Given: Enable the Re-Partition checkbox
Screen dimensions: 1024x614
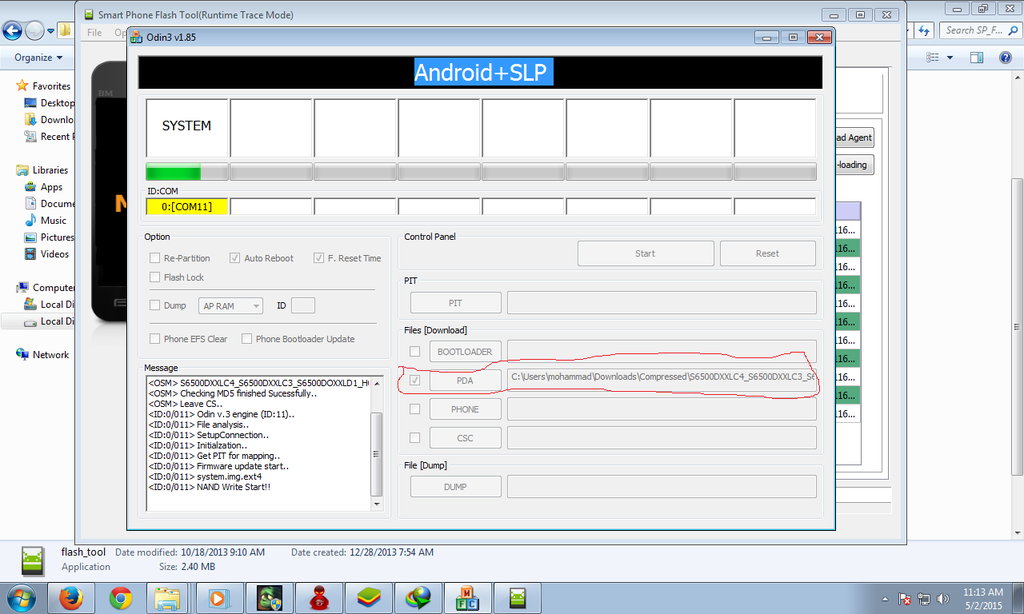Looking at the screenshot, I should [x=155, y=258].
